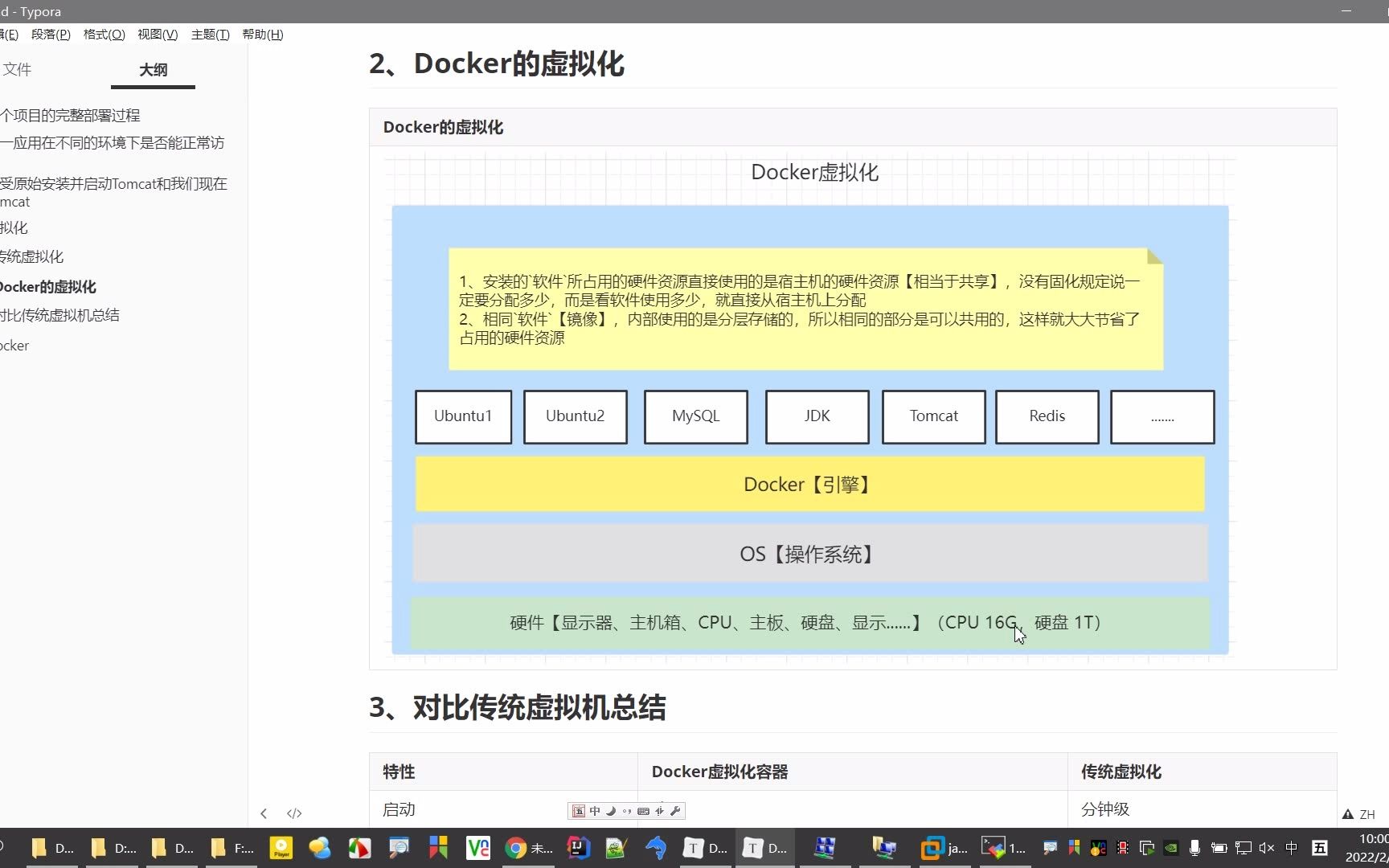Open the 段落(P) menu

click(51, 35)
